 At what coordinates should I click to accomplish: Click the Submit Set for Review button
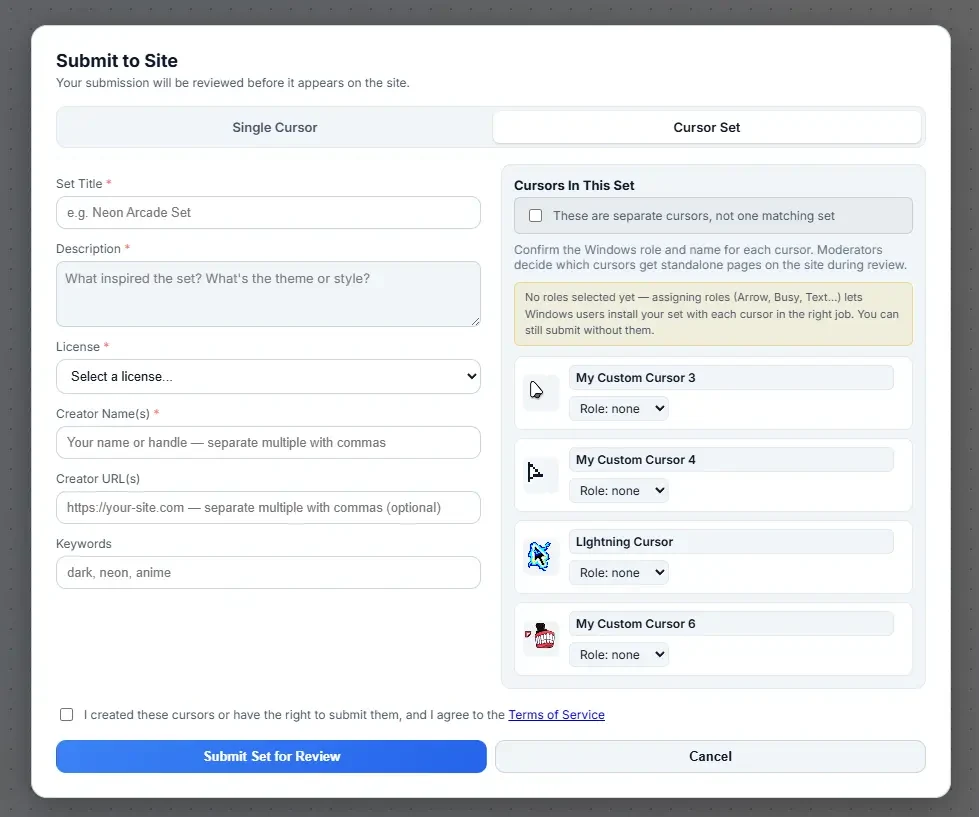(x=271, y=756)
